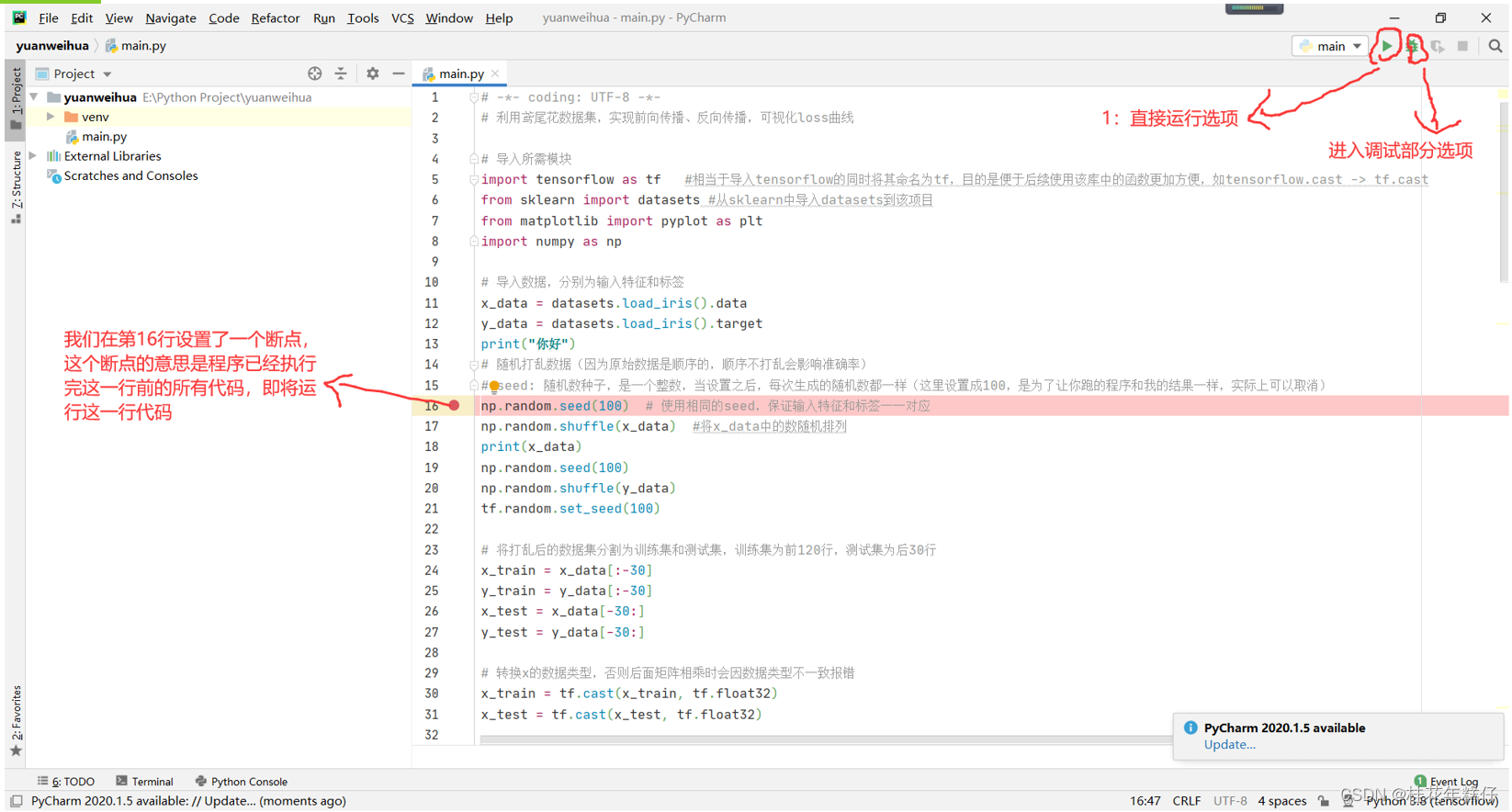
Task: Click the intention lightbulb on line 15
Action: point(494,387)
